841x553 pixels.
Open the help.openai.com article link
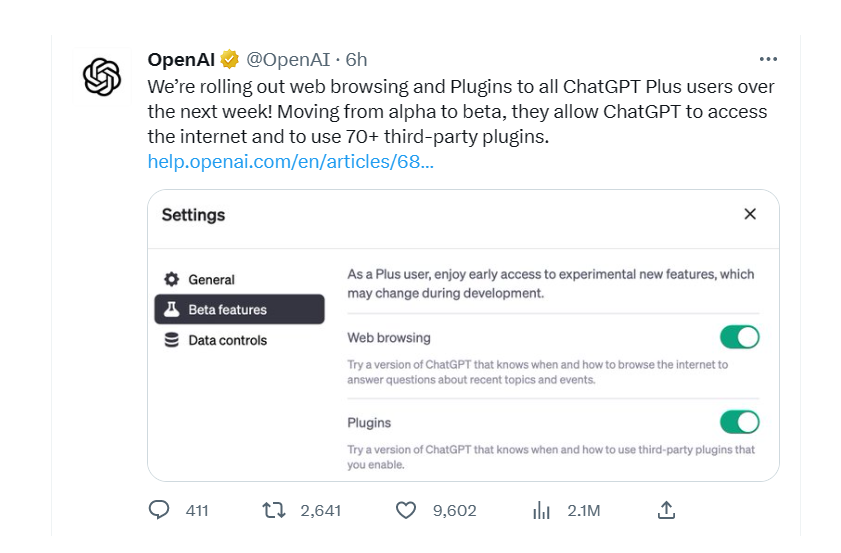(x=290, y=161)
